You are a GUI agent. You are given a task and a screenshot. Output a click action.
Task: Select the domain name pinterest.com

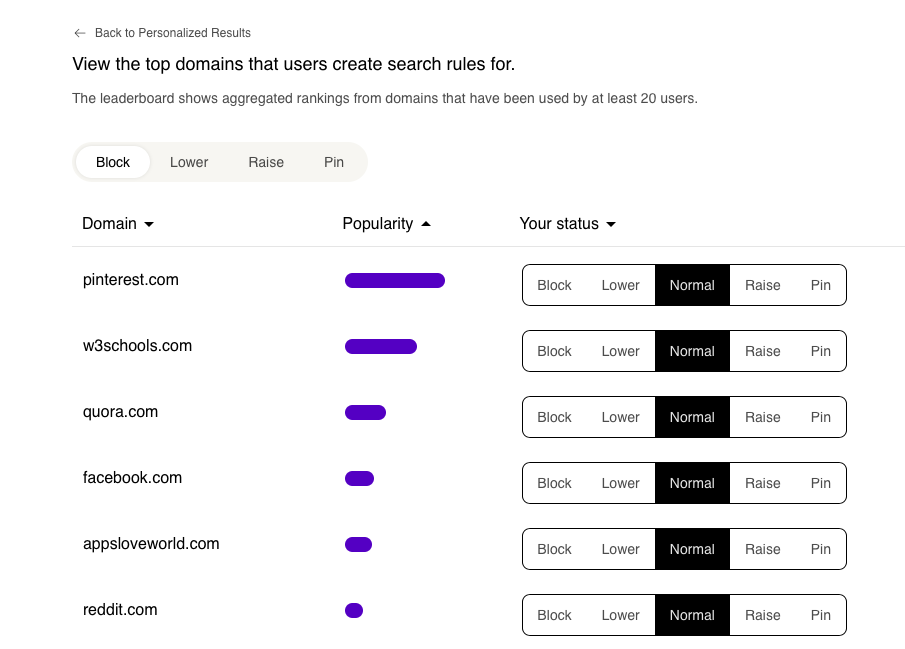click(x=130, y=280)
